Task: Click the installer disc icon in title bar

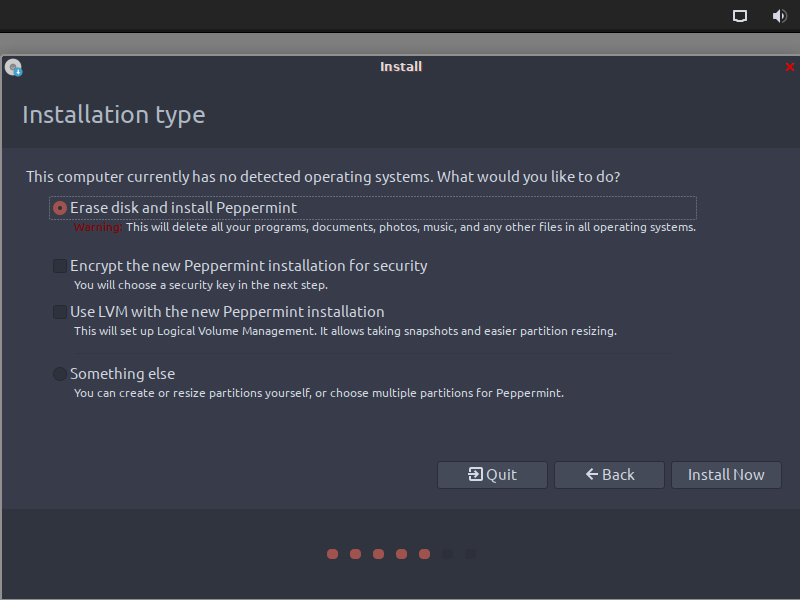Action: click(x=13, y=68)
